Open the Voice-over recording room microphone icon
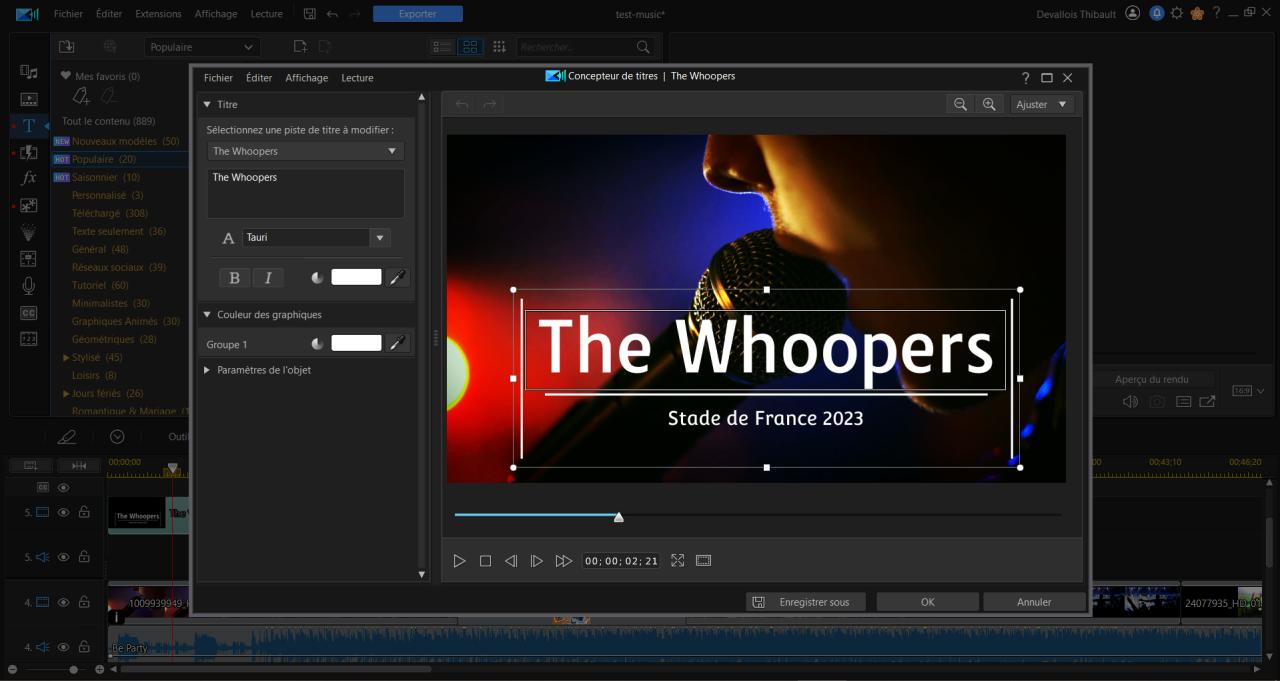 (x=29, y=286)
